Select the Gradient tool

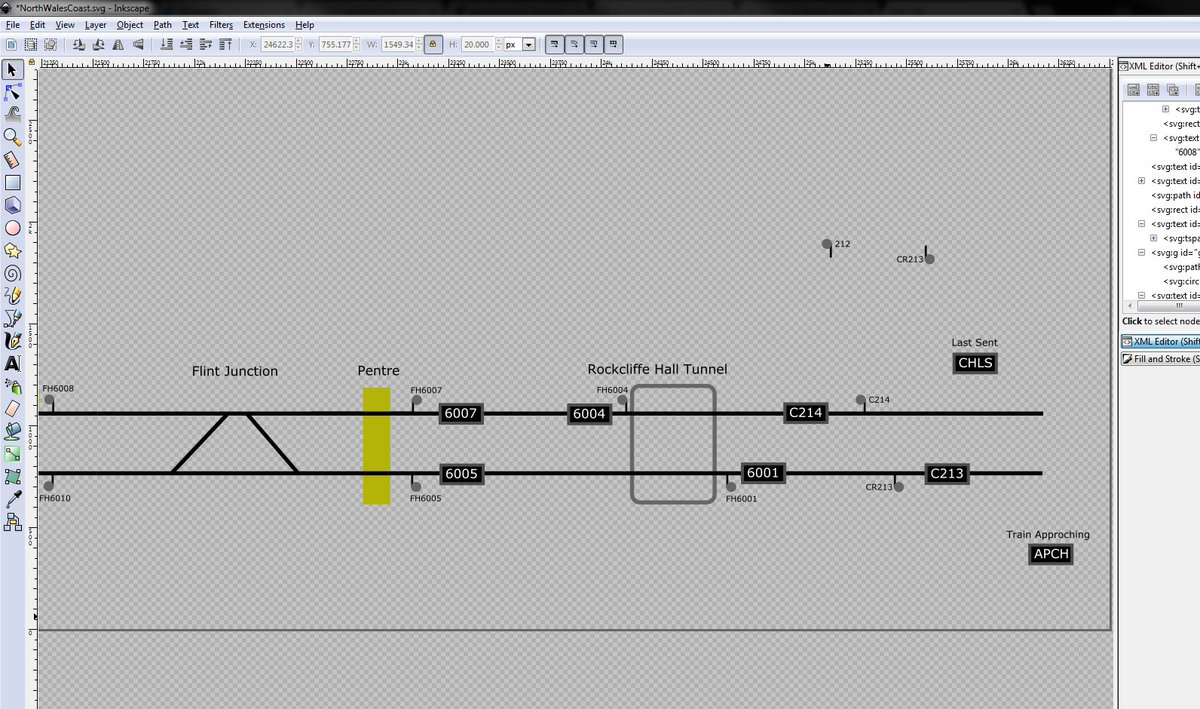(13, 453)
